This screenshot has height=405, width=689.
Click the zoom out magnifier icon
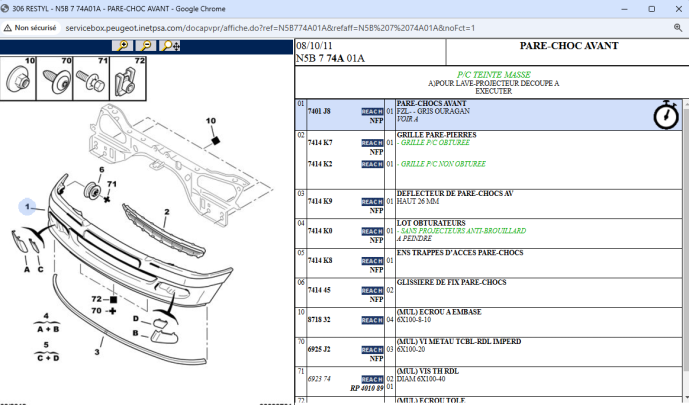point(146,45)
